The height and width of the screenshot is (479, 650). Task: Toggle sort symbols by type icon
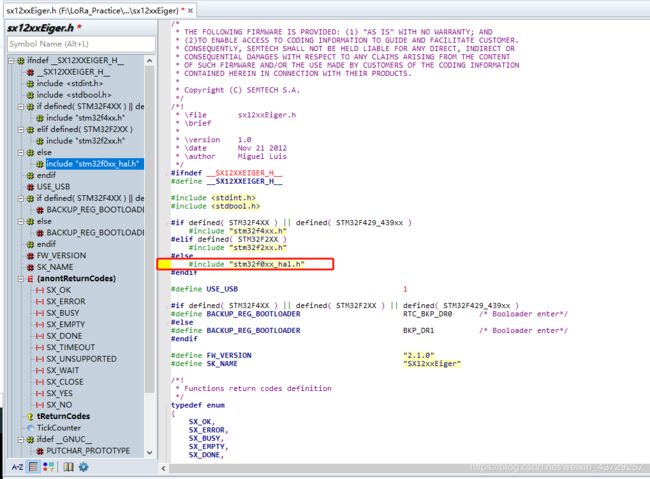pyautogui.click(x=49, y=467)
